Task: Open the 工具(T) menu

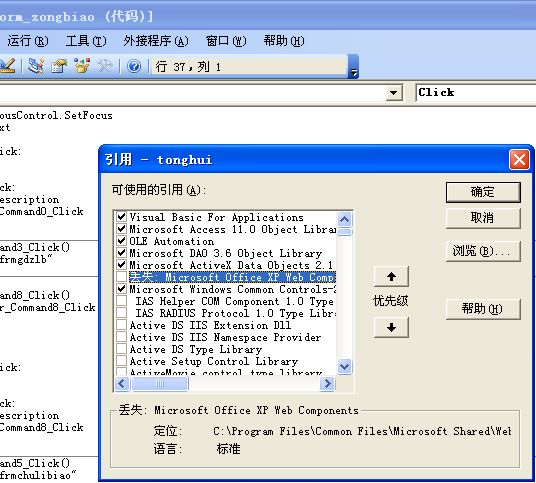Action: (86, 41)
